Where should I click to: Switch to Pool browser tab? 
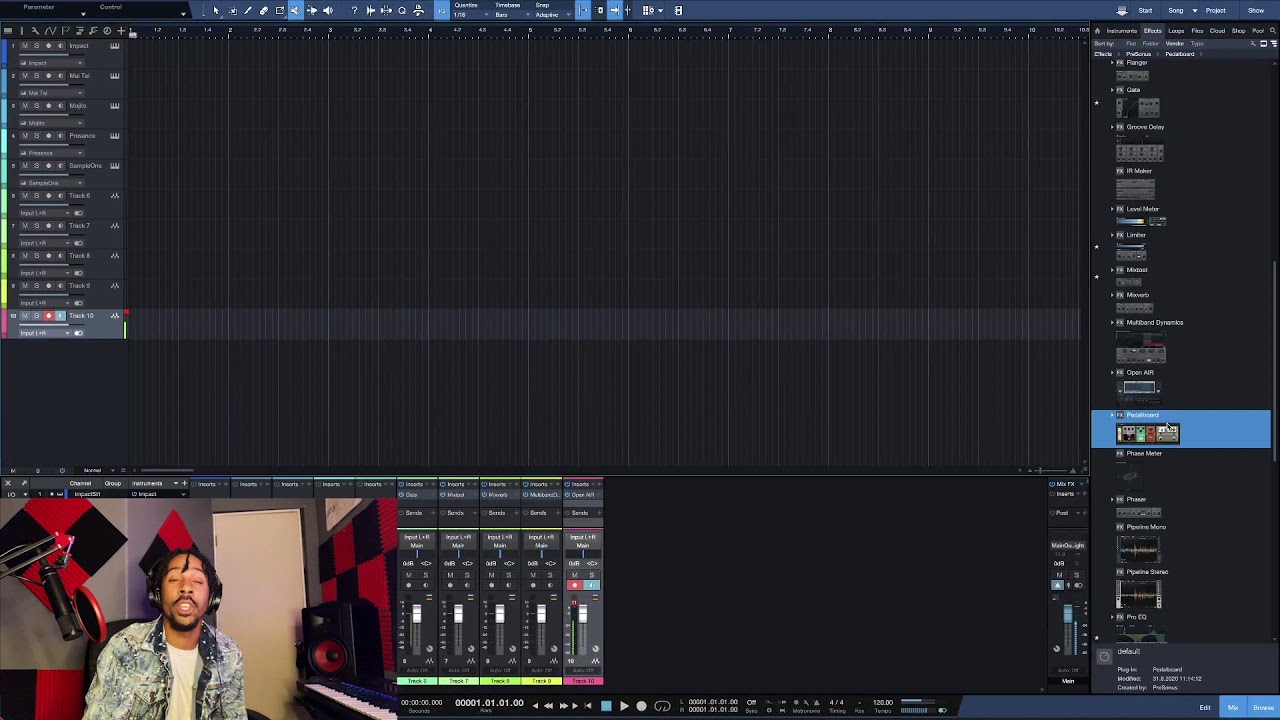click(x=1258, y=31)
